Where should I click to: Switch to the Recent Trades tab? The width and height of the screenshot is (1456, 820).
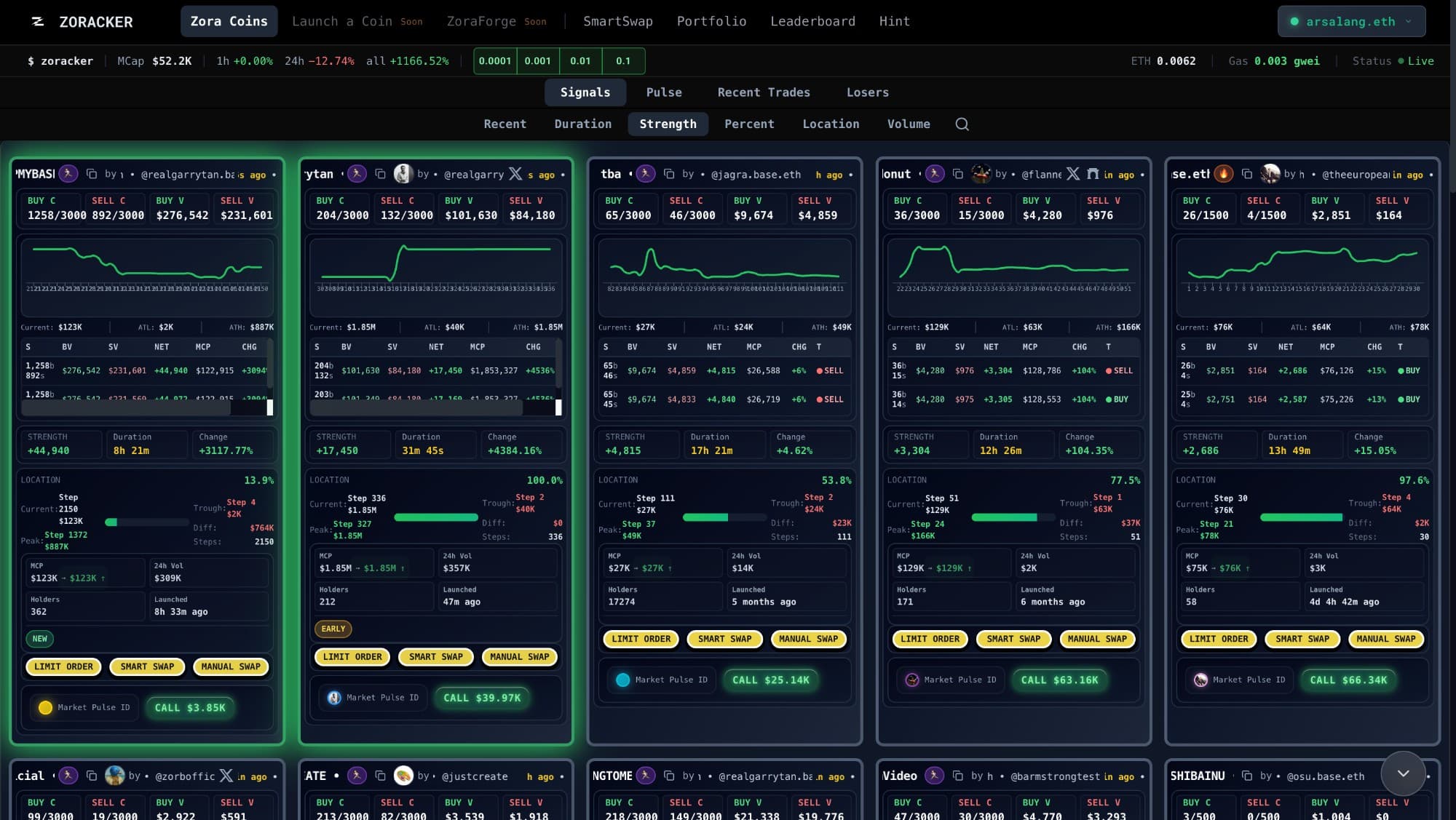click(x=763, y=92)
